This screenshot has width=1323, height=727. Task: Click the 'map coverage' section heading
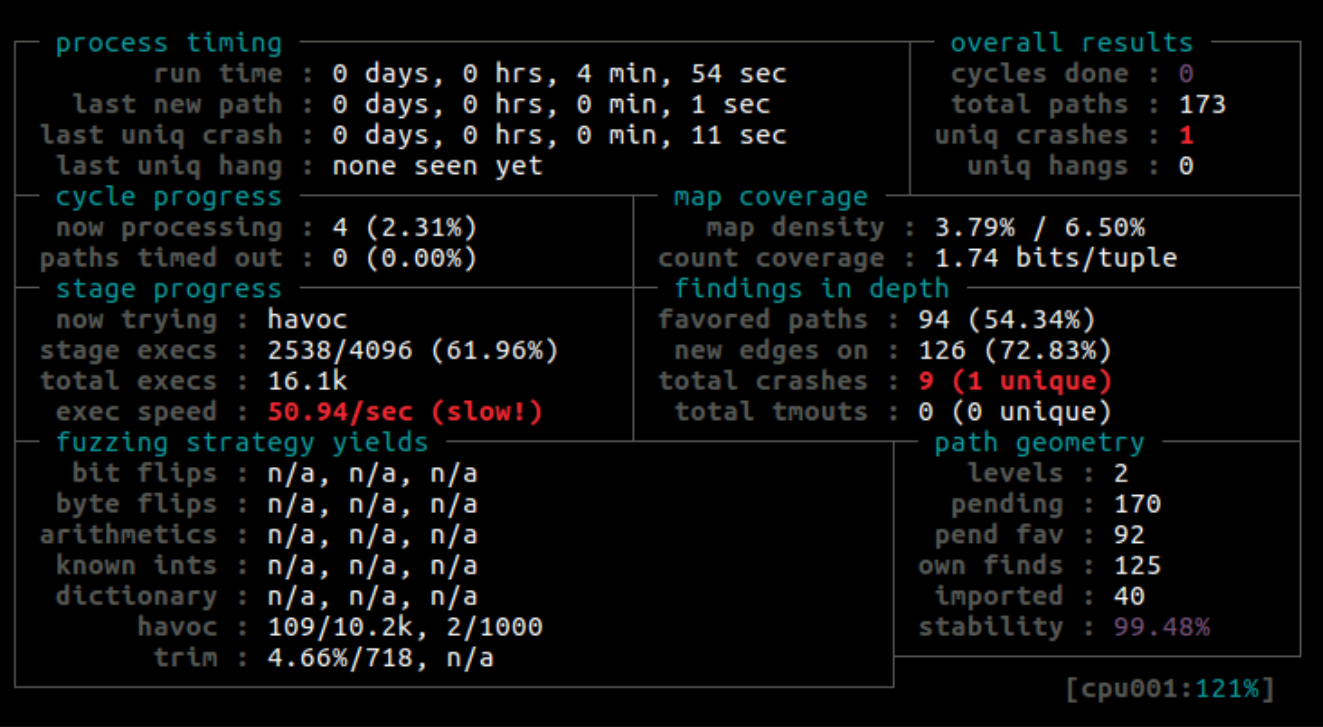[770, 197]
